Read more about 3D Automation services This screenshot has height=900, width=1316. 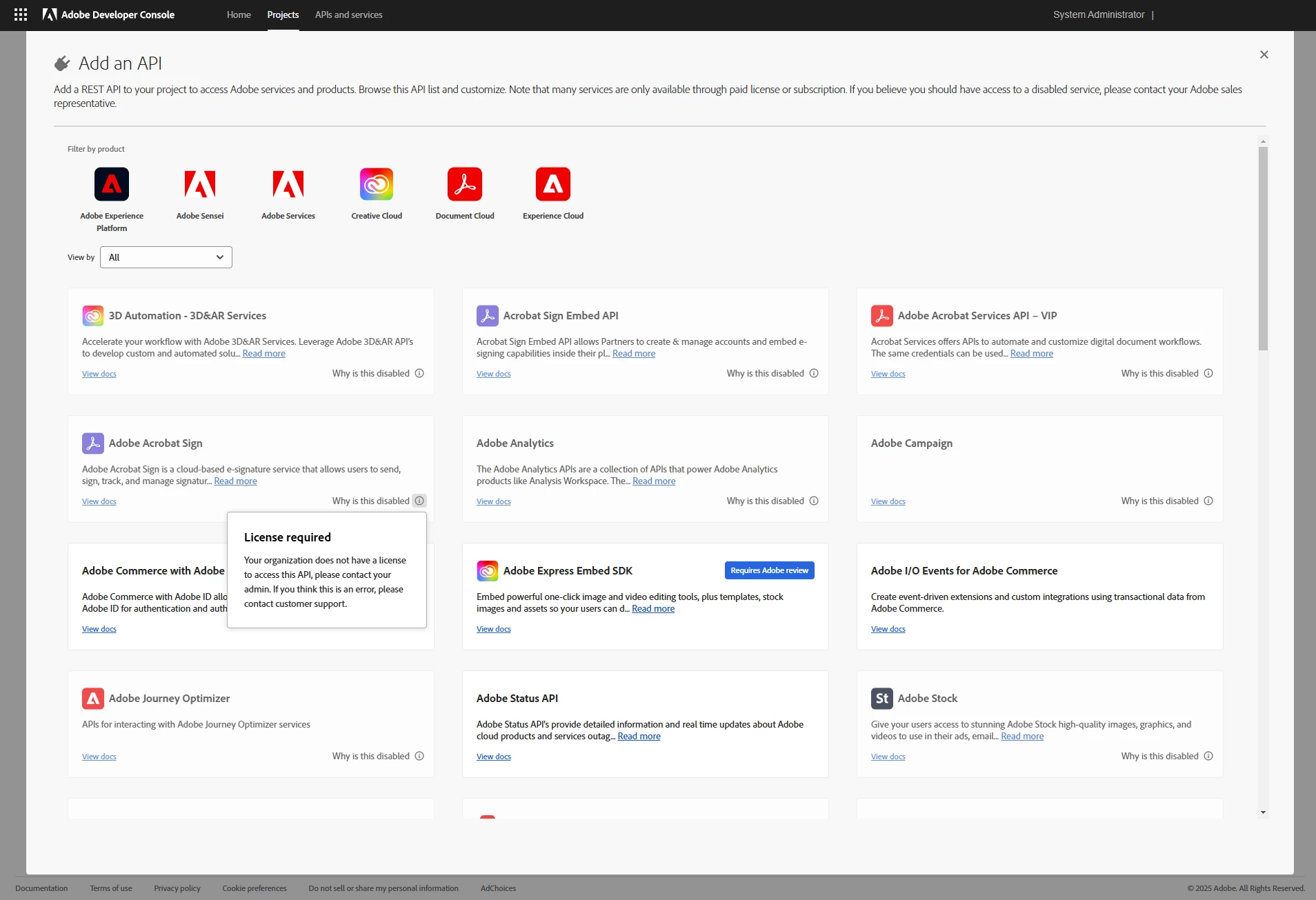coord(263,354)
